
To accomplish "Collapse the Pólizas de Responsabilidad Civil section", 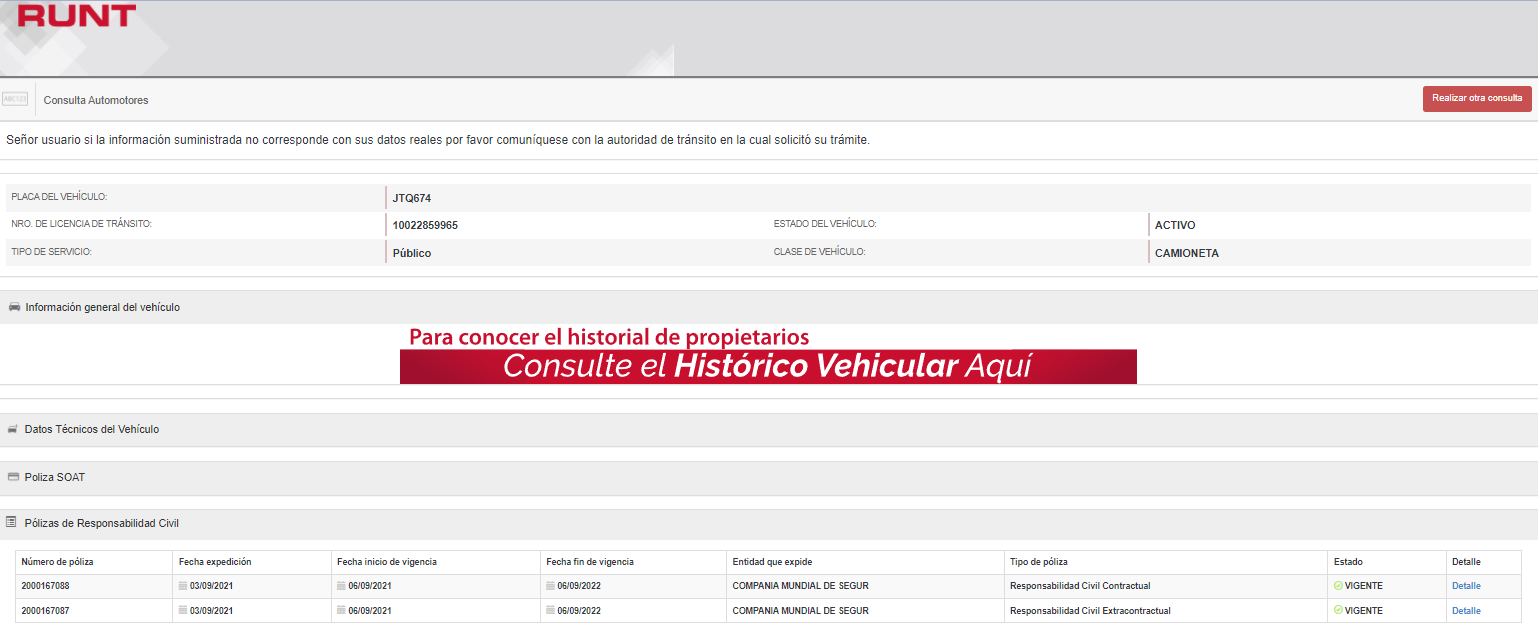I will pyautogui.click(x=101, y=523).
